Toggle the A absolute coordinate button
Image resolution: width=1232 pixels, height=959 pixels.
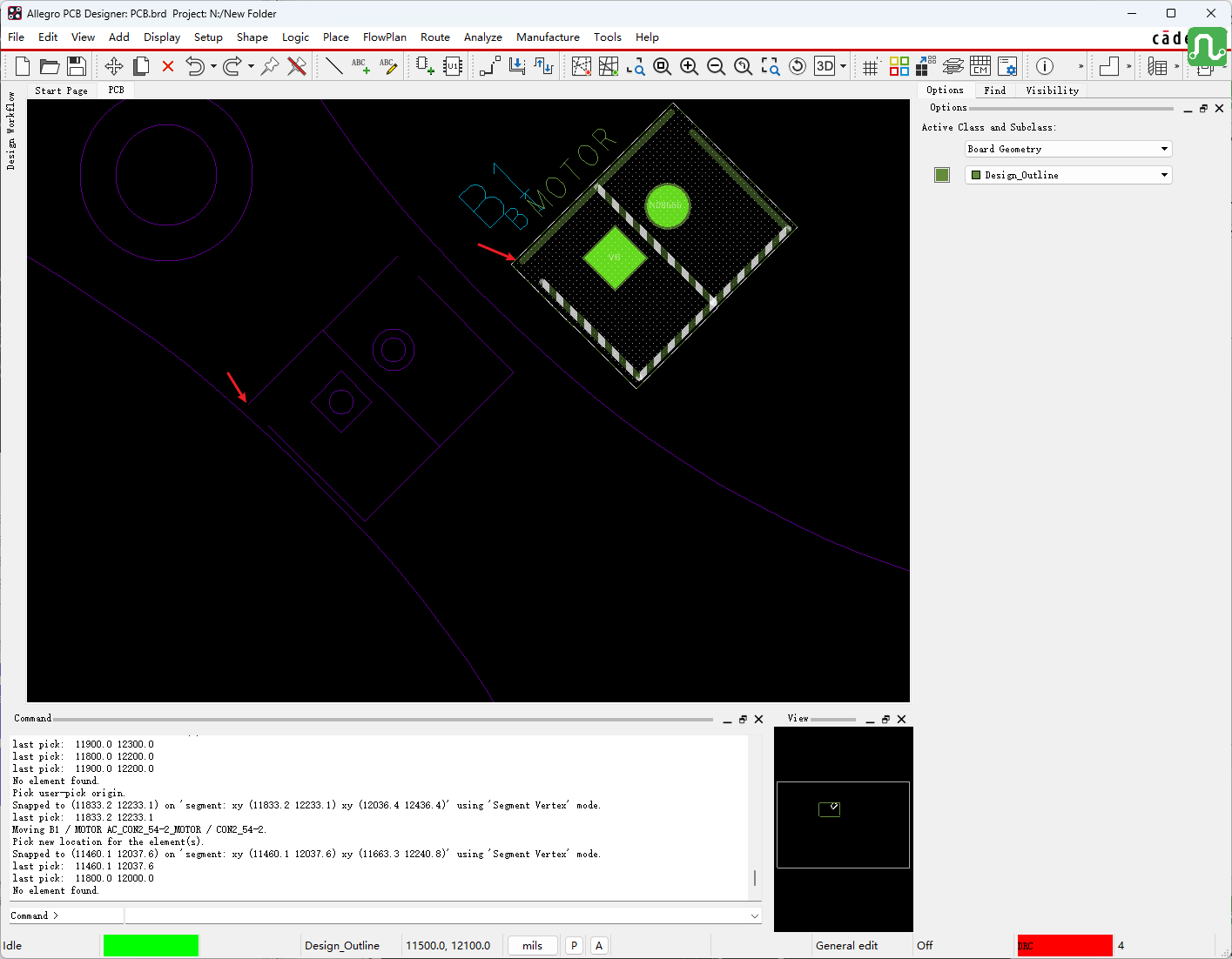click(599, 946)
